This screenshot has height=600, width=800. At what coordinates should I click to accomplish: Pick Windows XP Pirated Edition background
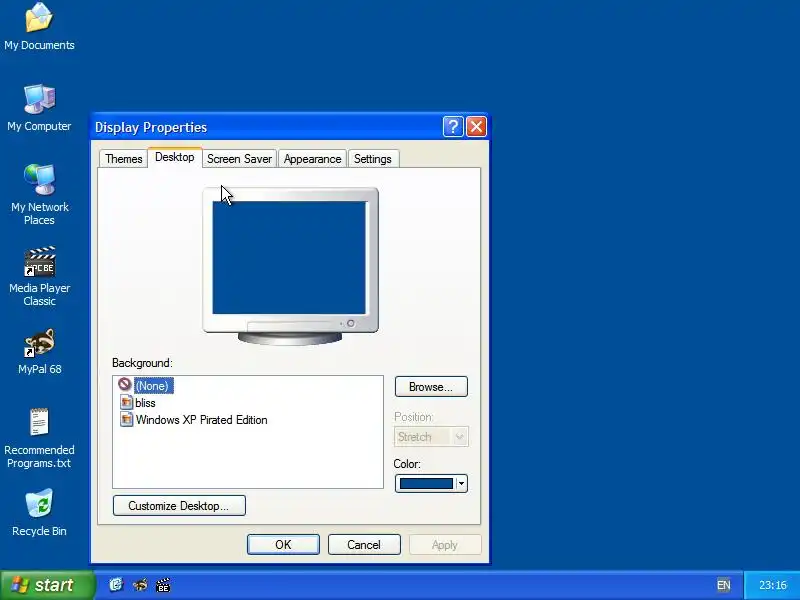coord(202,420)
